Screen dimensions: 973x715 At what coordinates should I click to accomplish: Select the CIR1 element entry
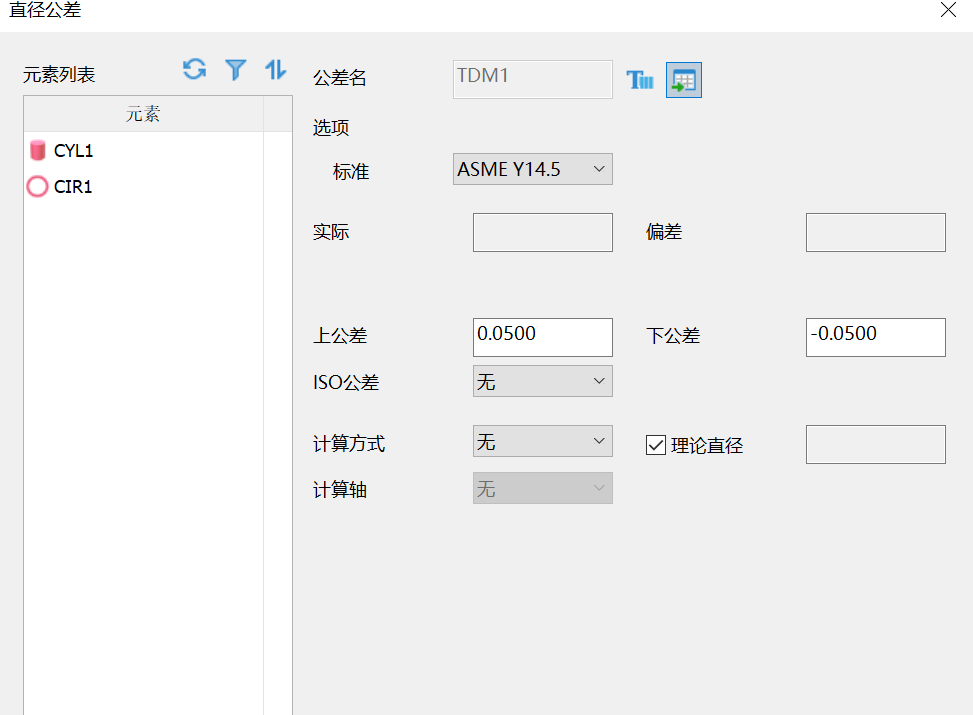70,186
